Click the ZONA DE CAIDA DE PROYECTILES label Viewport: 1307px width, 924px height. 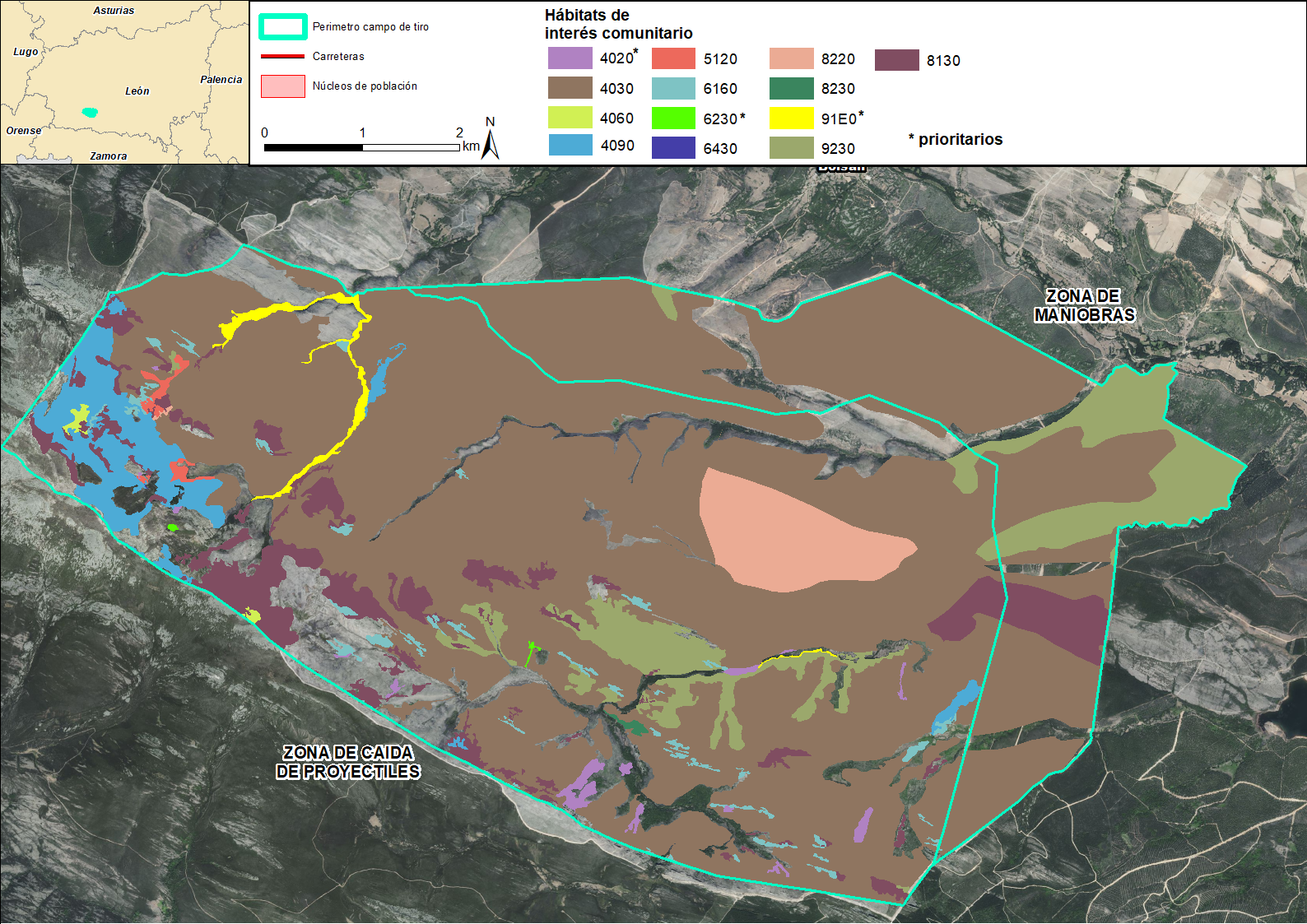tap(348, 762)
